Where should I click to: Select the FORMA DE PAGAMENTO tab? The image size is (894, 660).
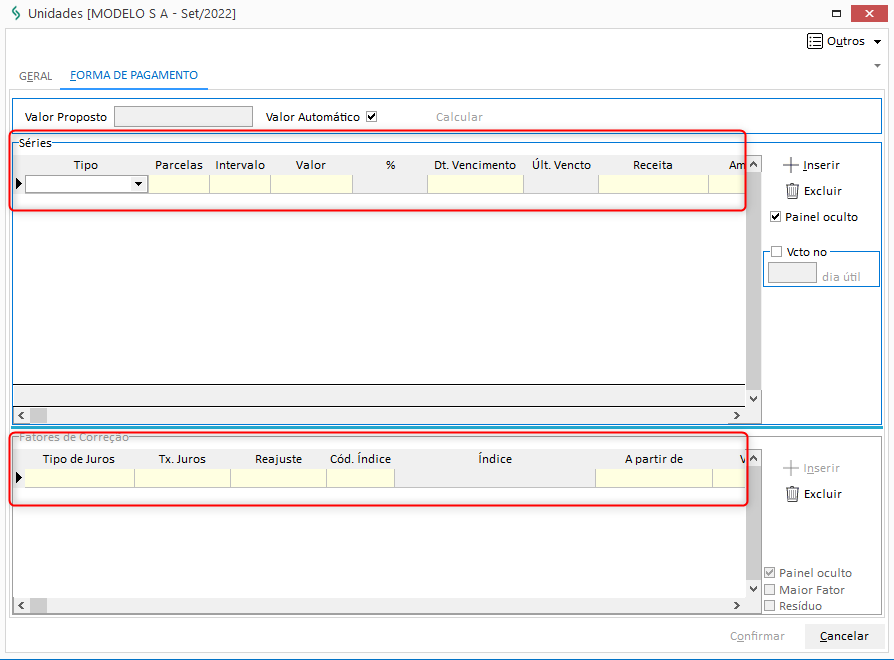click(x=134, y=75)
